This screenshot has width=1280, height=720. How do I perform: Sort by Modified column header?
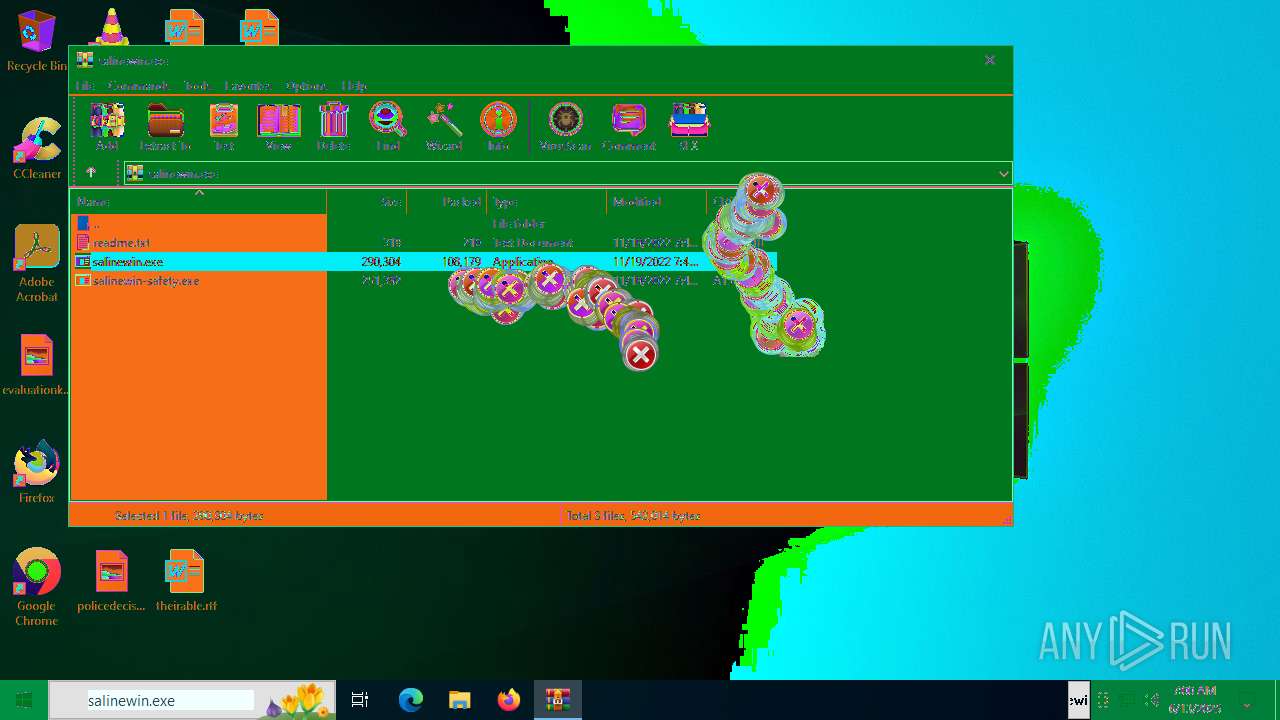tap(657, 202)
